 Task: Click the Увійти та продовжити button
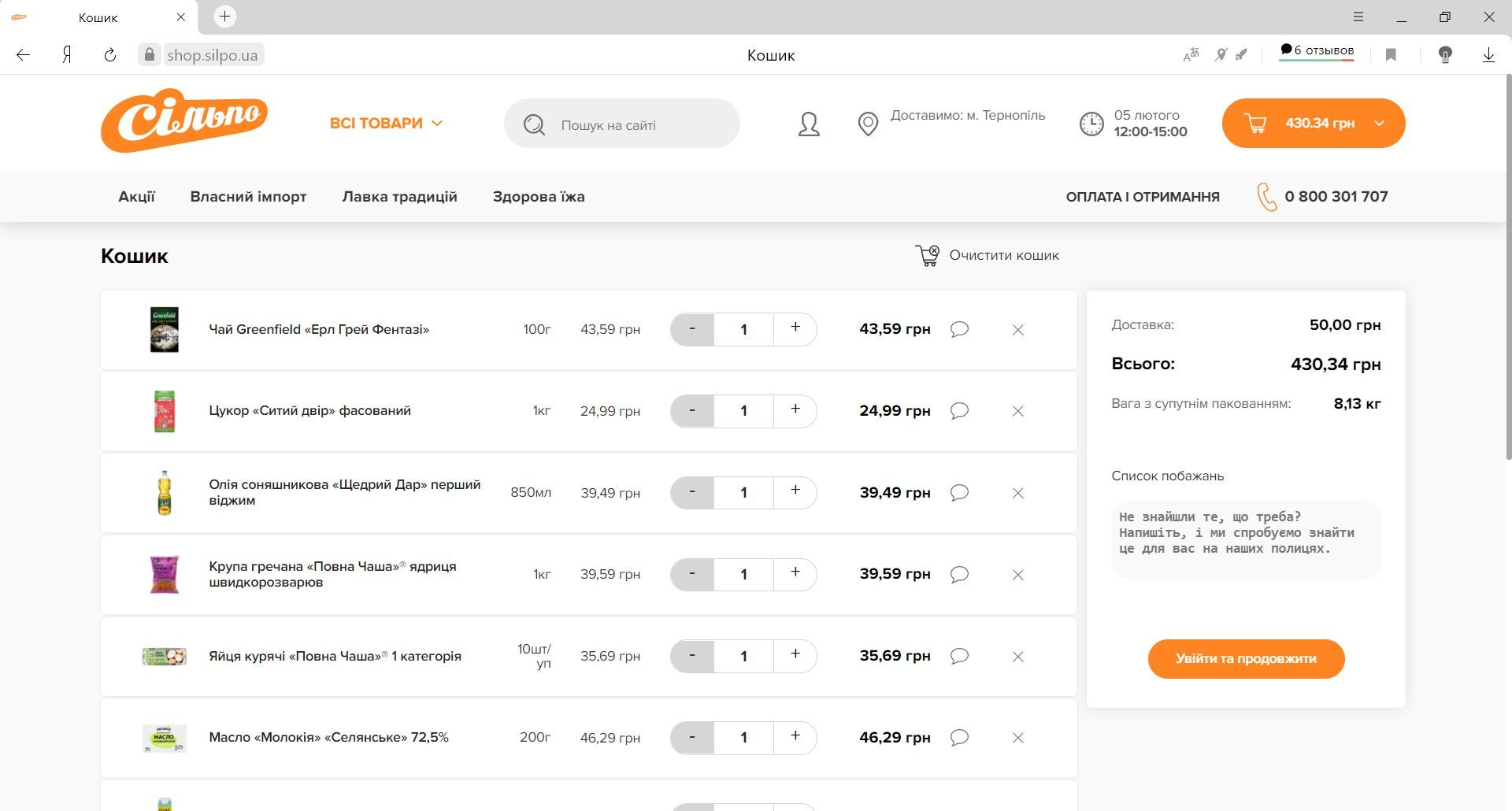pyautogui.click(x=1246, y=659)
